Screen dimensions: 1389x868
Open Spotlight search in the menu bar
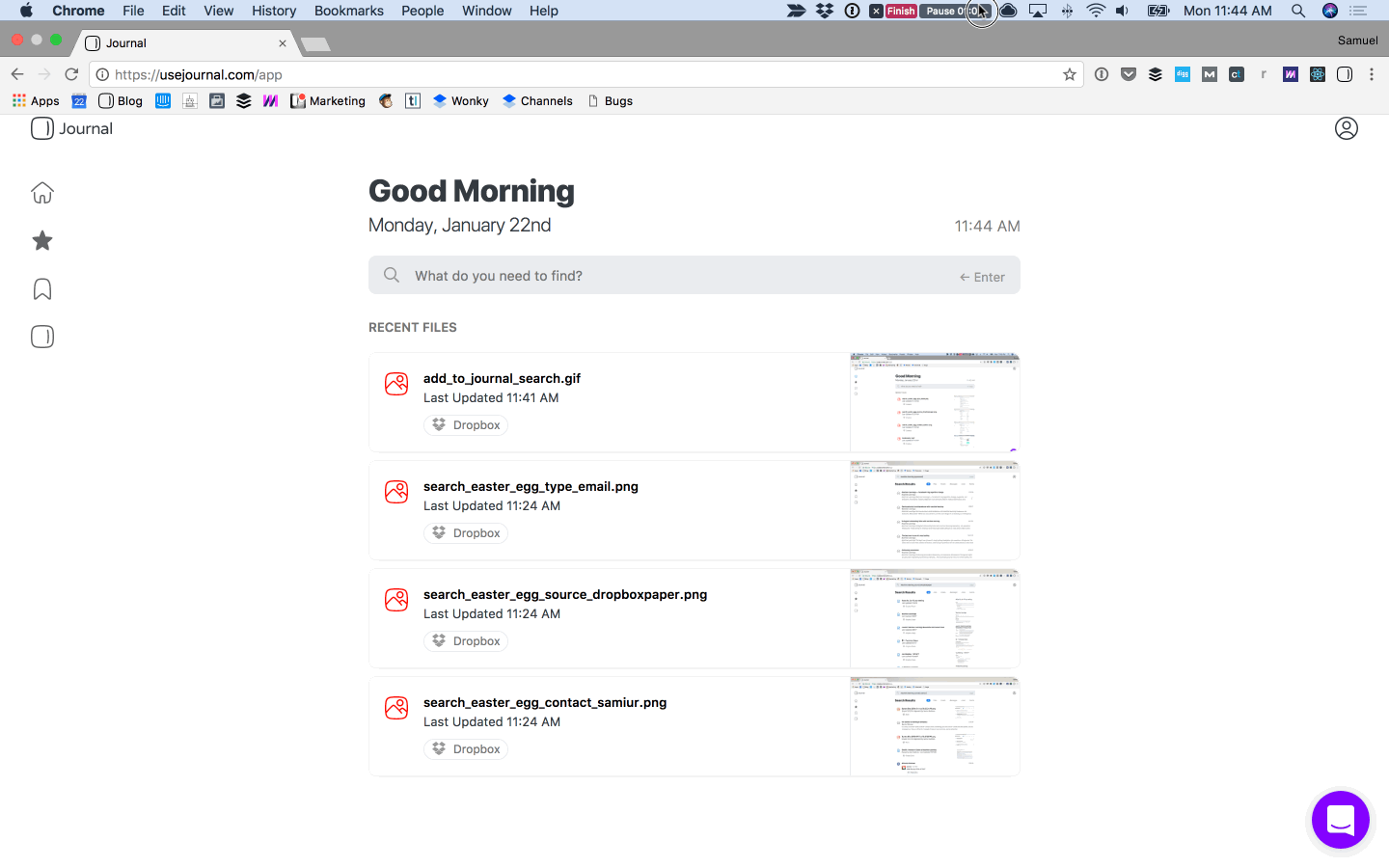tap(1298, 11)
